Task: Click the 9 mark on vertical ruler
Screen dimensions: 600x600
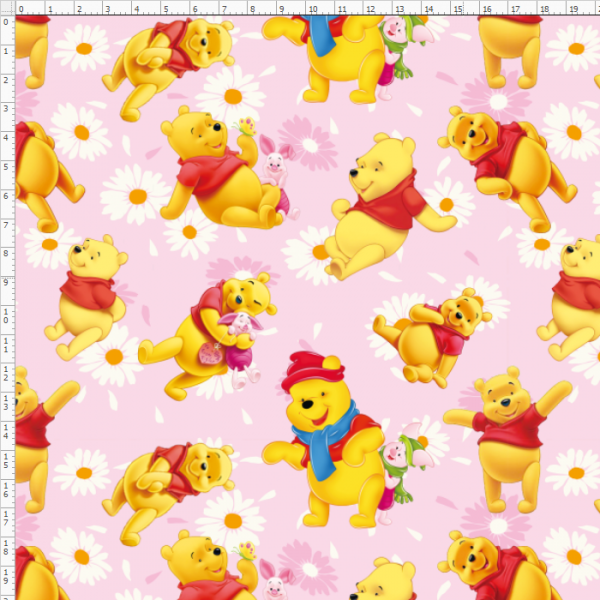Action: click(x=6, y=282)
